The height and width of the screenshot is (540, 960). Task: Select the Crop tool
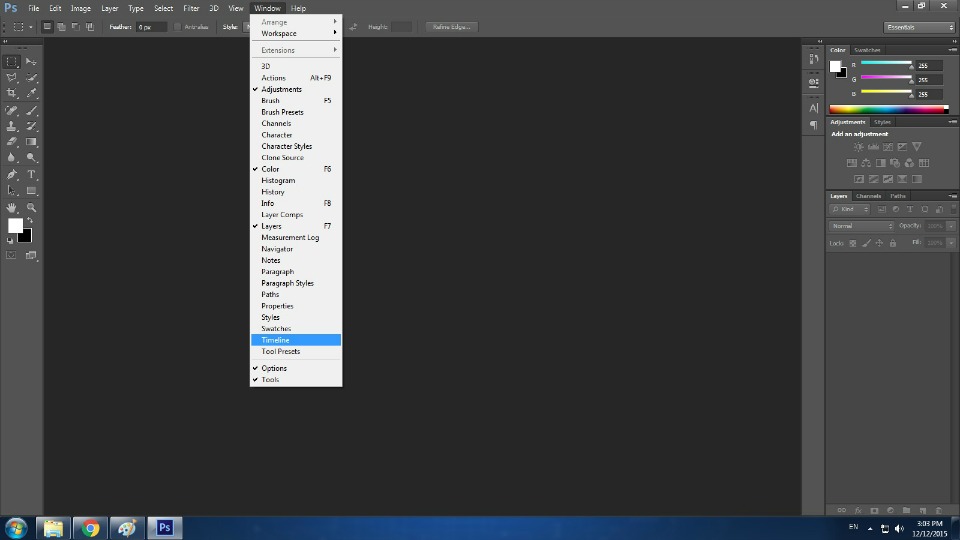point(12,93)
